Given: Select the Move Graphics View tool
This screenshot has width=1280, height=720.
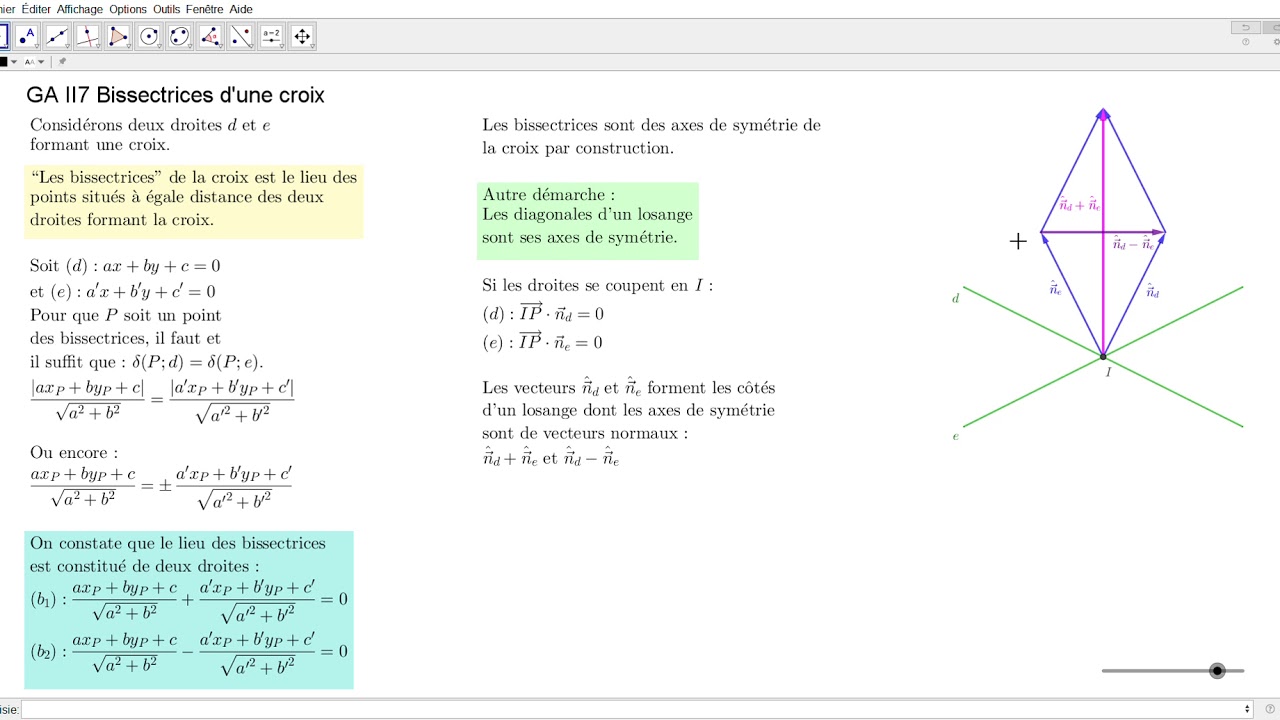Looking at the screenshot, I should 302,37.
